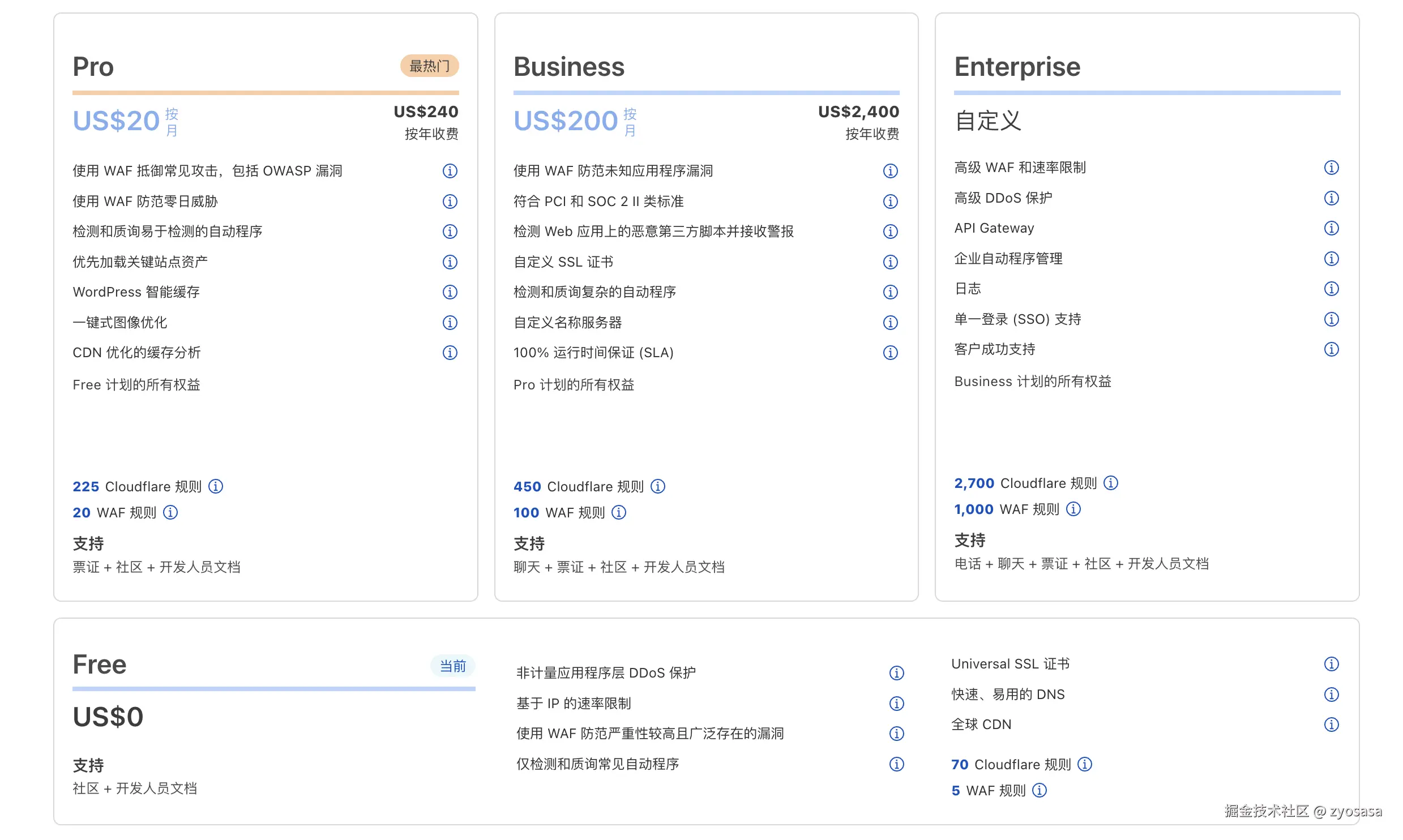The image size is (1403, 840).
Task: Click 票证 + 社区 + 开发人员文档 under Pro
Action: 157,567
